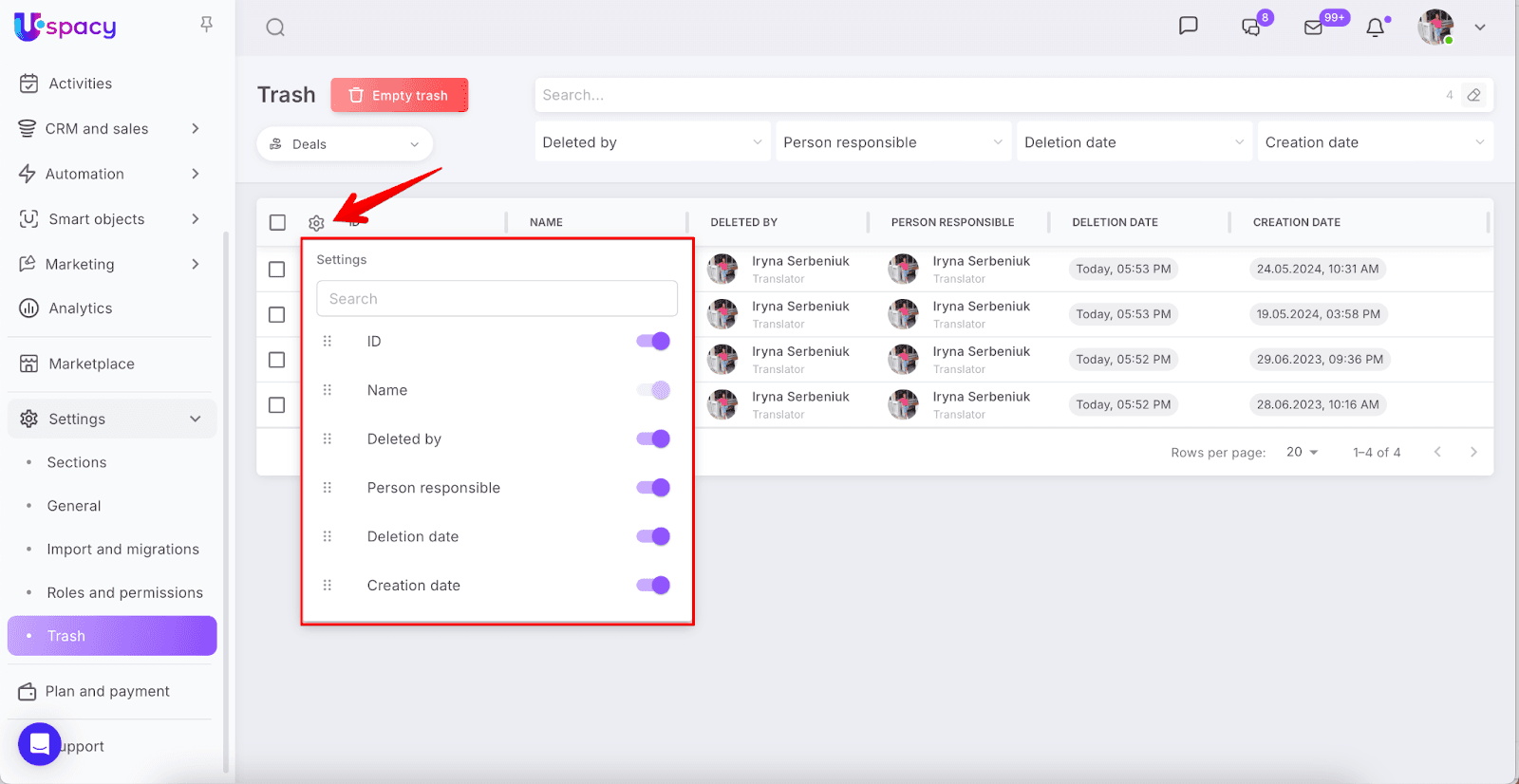The image size is (1519, 784).
Task: Open the support chat bubble icon
Action: [x=39, y=744]
